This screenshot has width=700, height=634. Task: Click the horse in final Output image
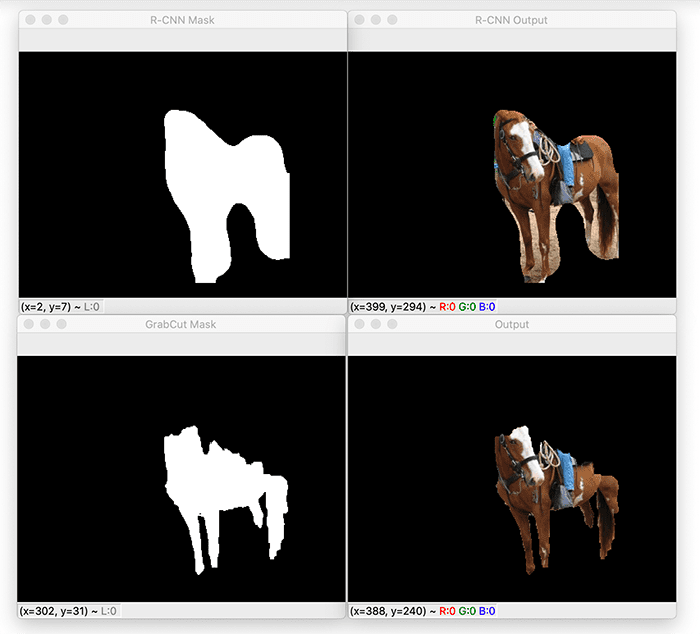(545, 490)
